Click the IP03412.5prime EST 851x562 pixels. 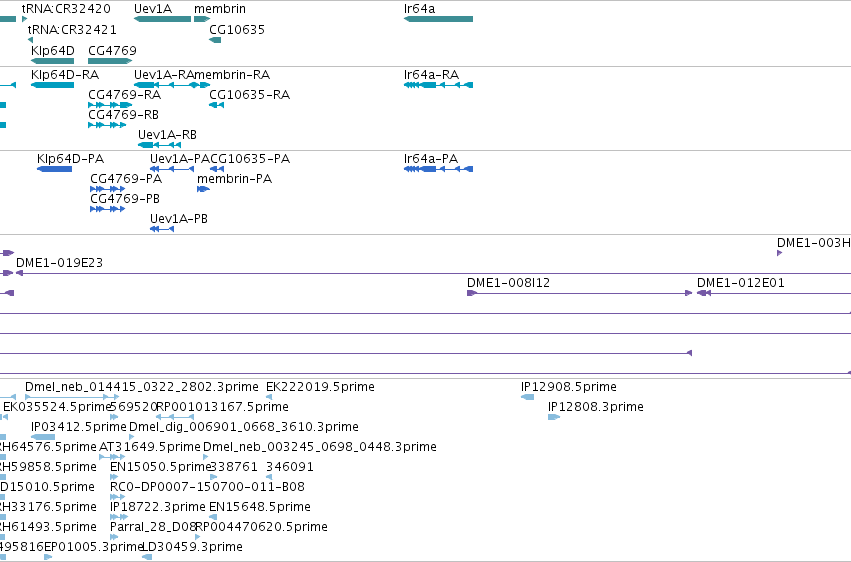click(43, 437)
